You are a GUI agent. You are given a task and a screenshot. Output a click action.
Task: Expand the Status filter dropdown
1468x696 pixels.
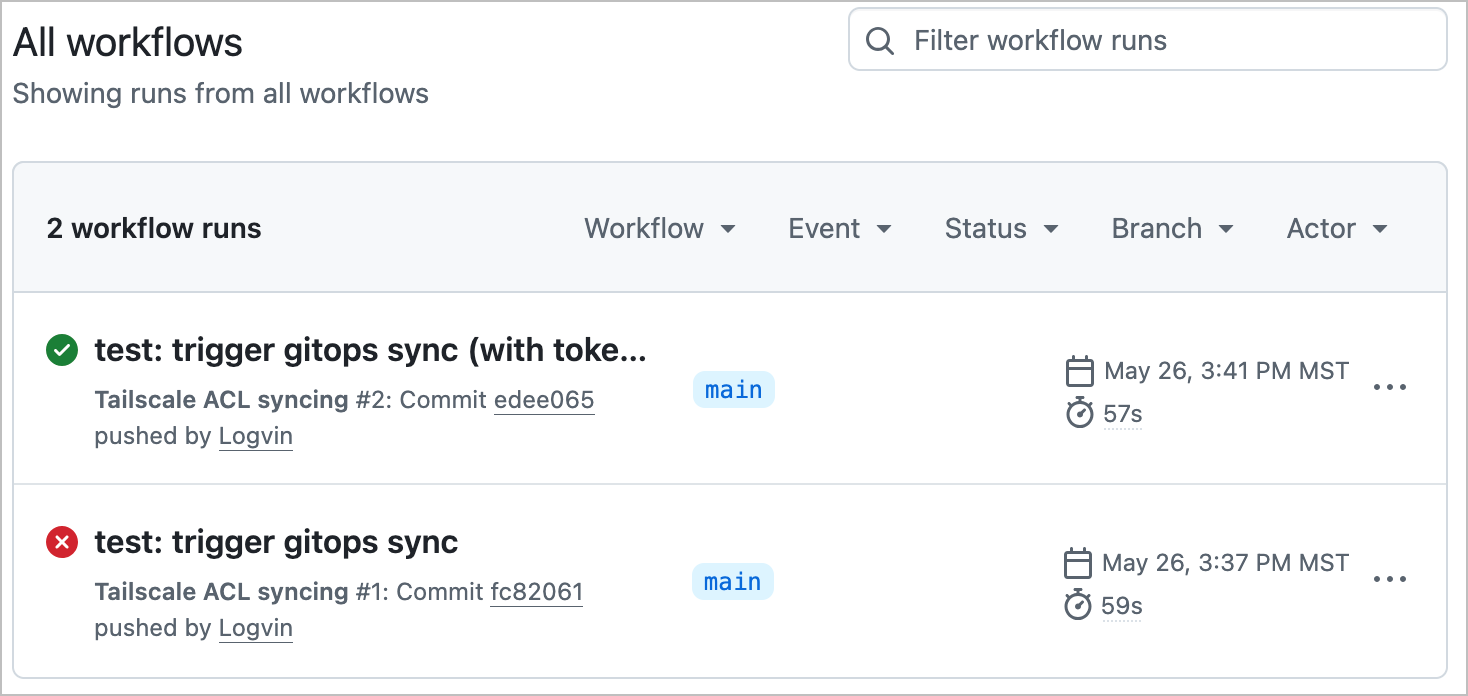point(1002,228)
